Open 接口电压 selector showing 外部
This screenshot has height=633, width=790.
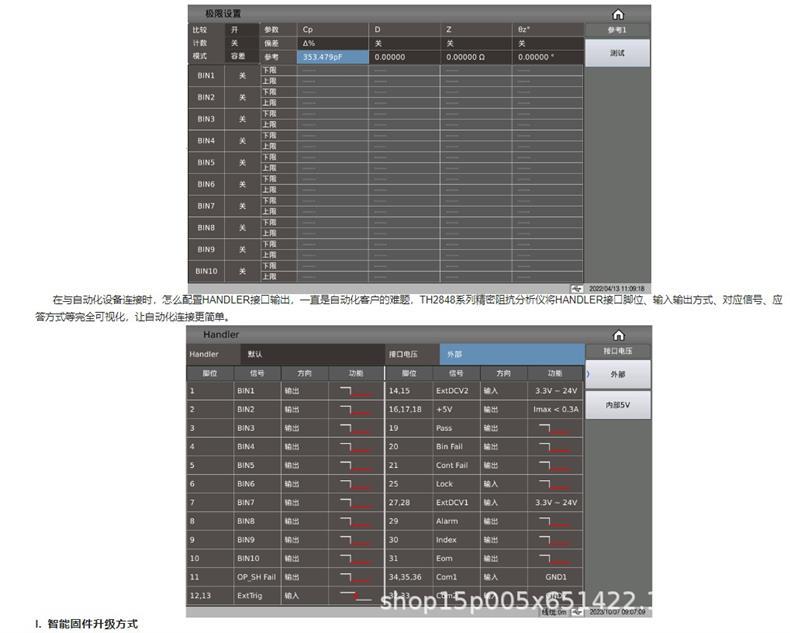[x=512, y=354]
